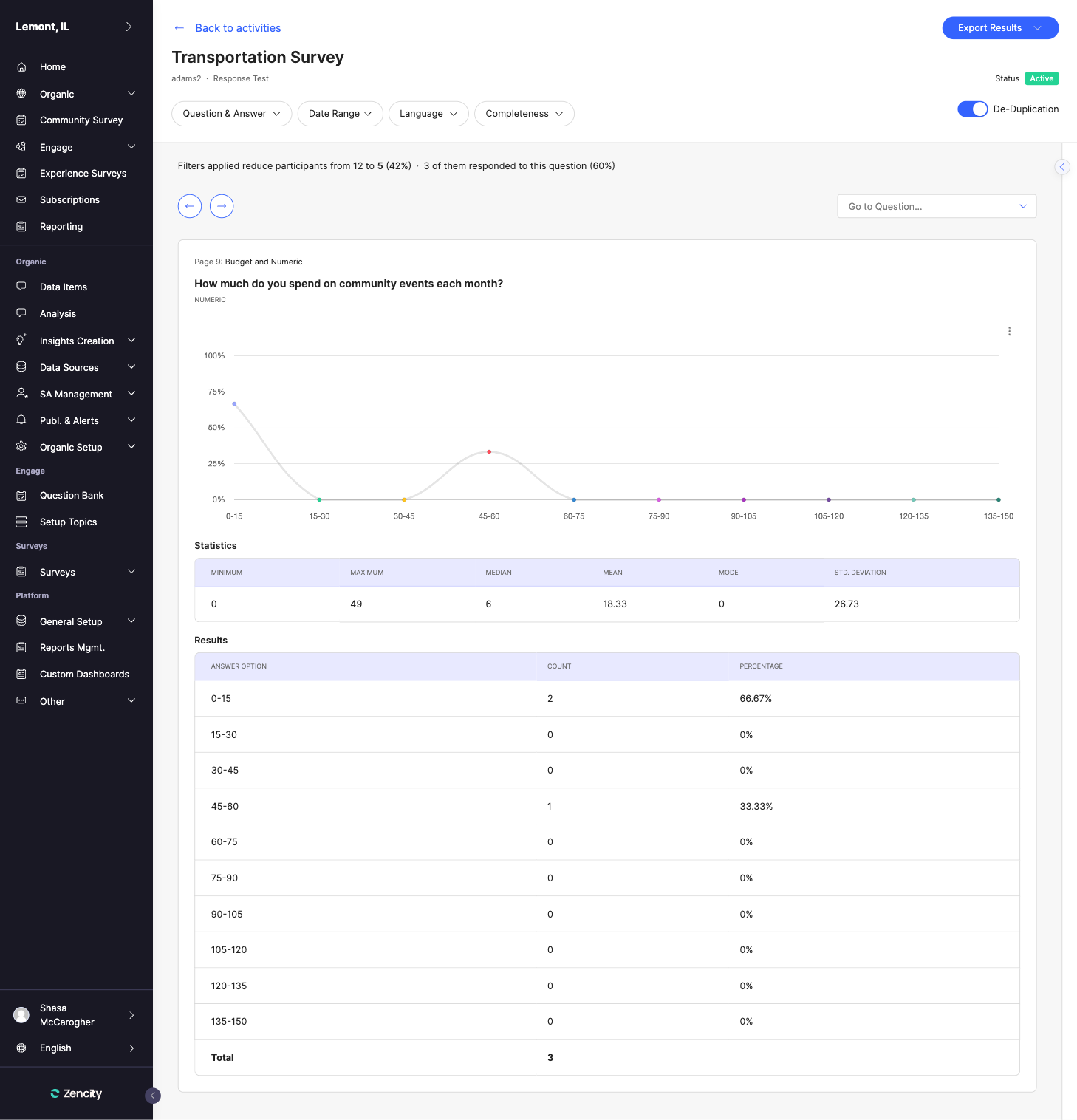
Task: Click the Question Bank icon
Action: coord(21,496)
